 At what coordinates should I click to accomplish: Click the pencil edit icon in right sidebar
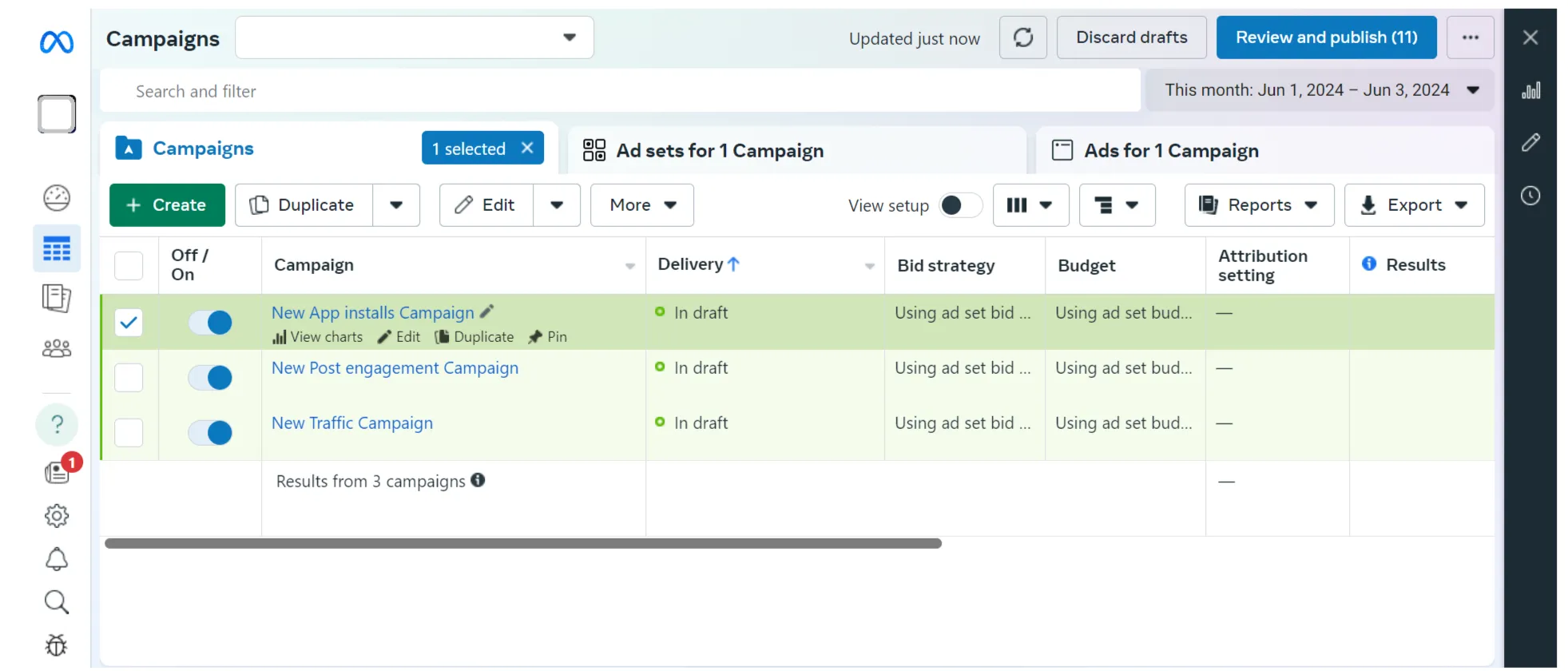tap(1530, 143)
